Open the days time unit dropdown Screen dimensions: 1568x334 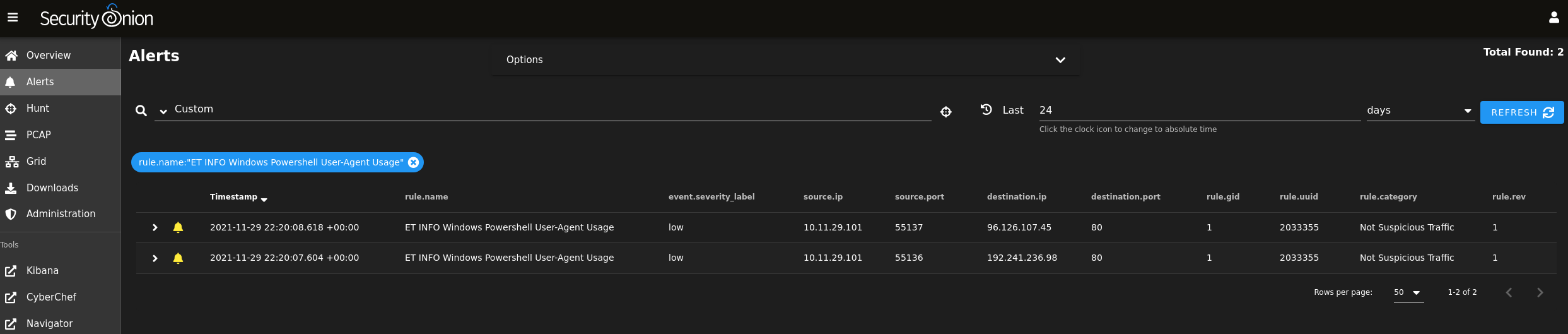pos(1420,110)
